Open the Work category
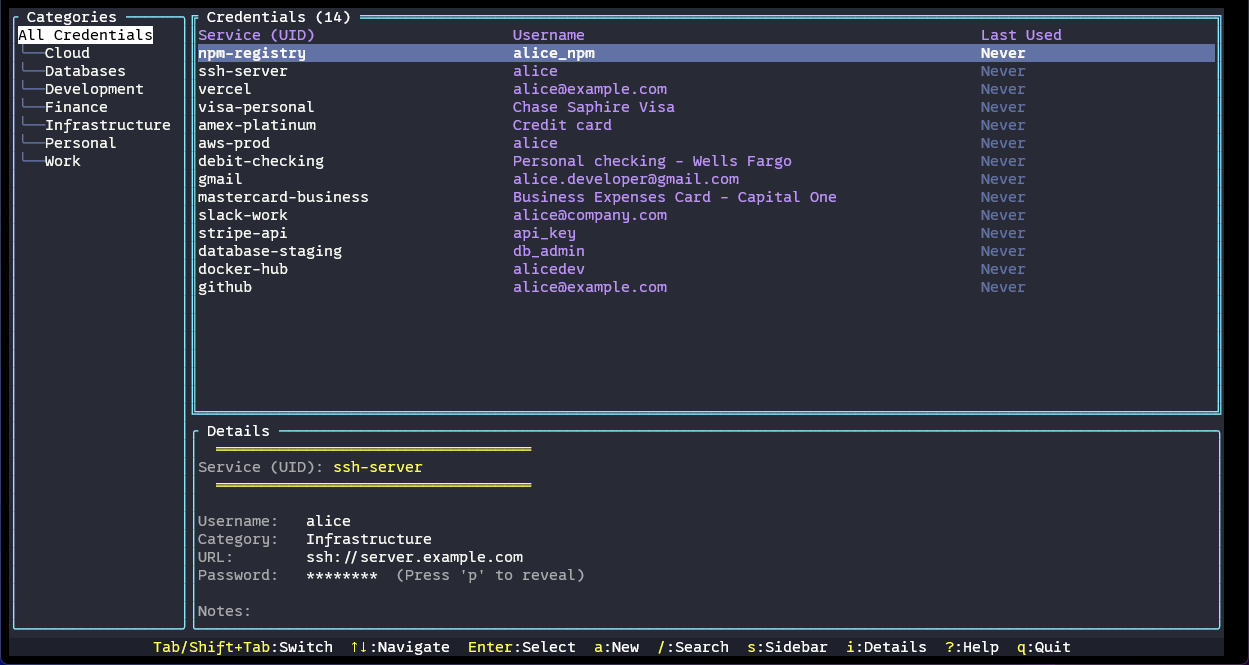Viewport: 1249px width, 665px height. pyautogui.click(x=62, y=160)
